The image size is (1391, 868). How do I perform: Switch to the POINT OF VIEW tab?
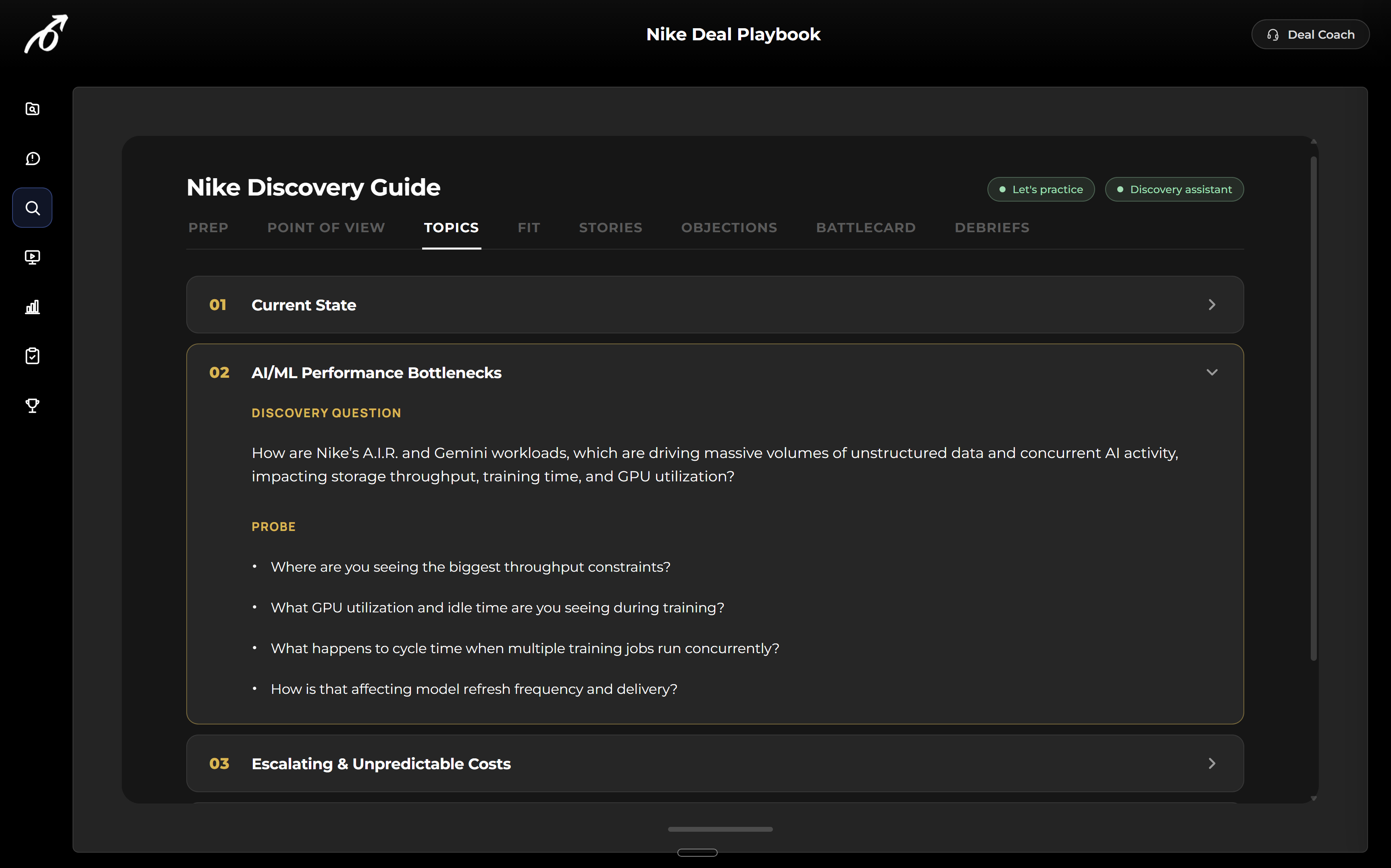(x=326, y=228)
